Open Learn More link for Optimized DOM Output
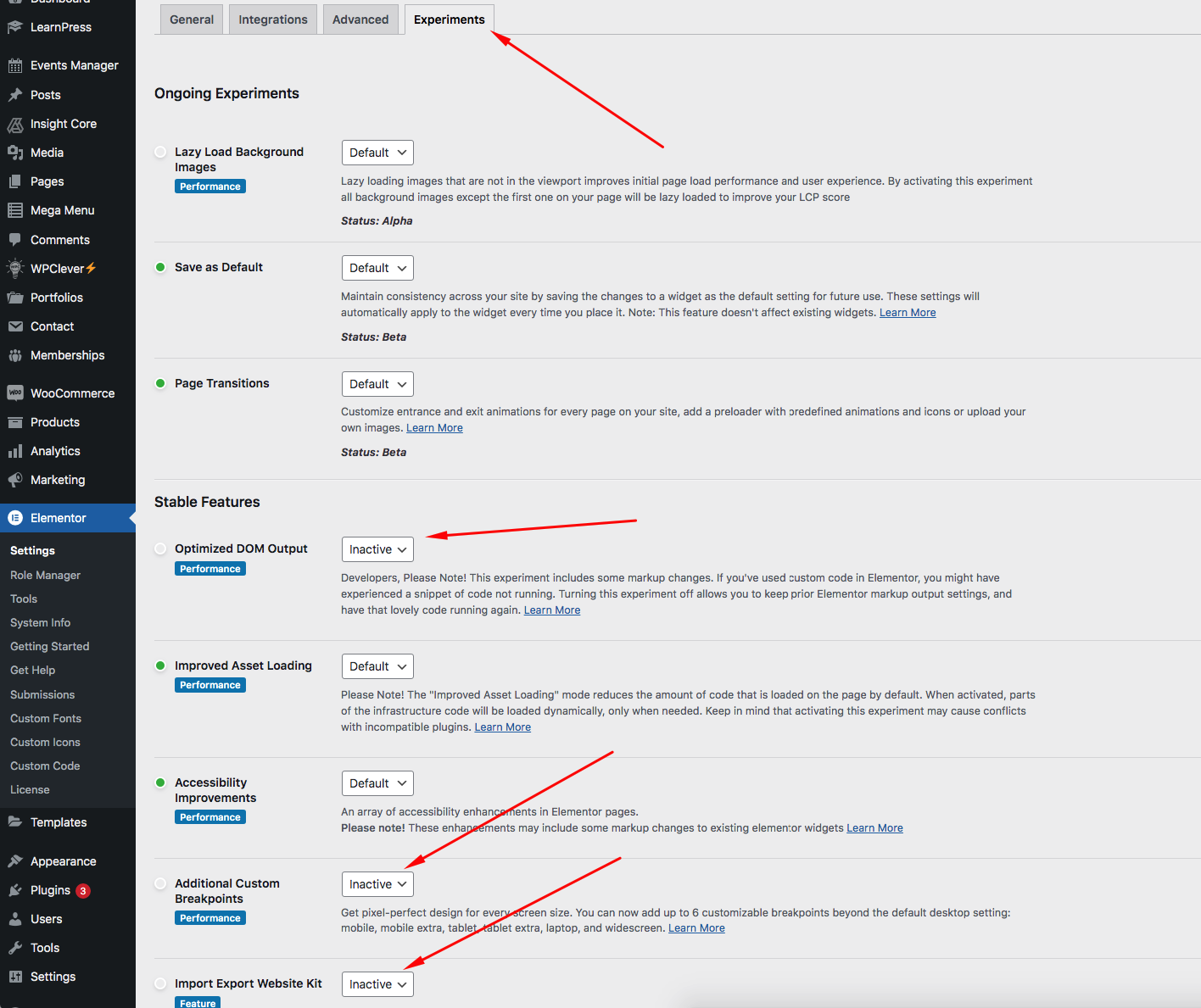Viewport: 1201px width, 1008px height. pyautogui.click(x=552, y=610)
